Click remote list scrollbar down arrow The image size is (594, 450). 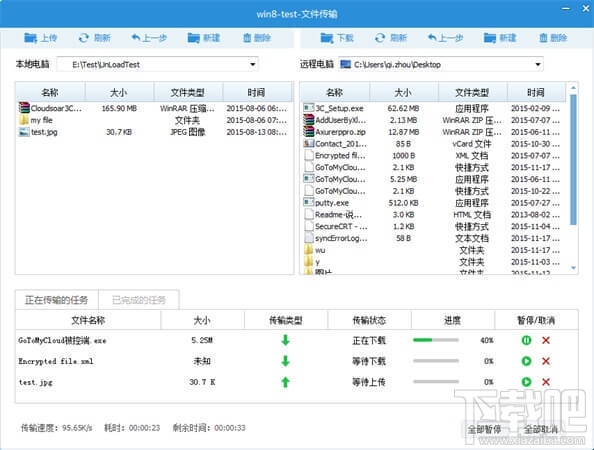[x=573, y=268]
